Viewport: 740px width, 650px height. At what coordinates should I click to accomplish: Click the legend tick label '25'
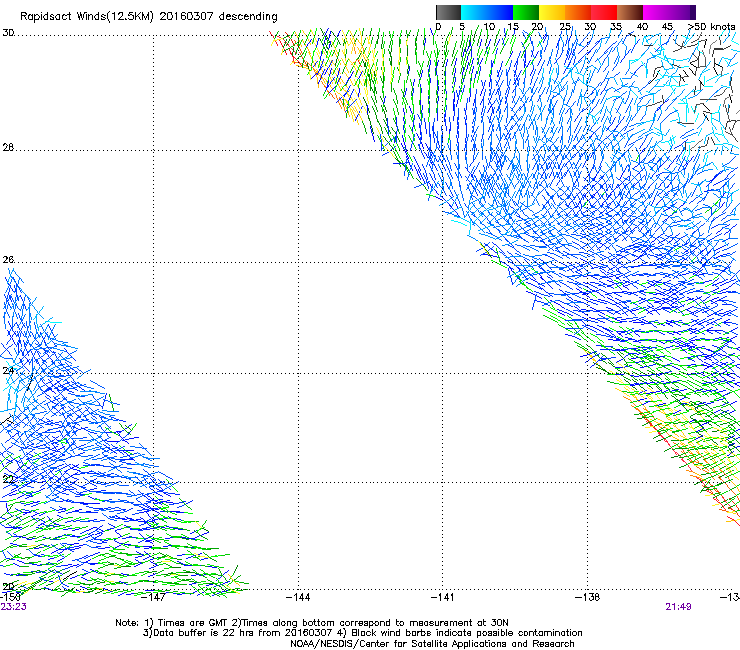[x=565, y=27]
